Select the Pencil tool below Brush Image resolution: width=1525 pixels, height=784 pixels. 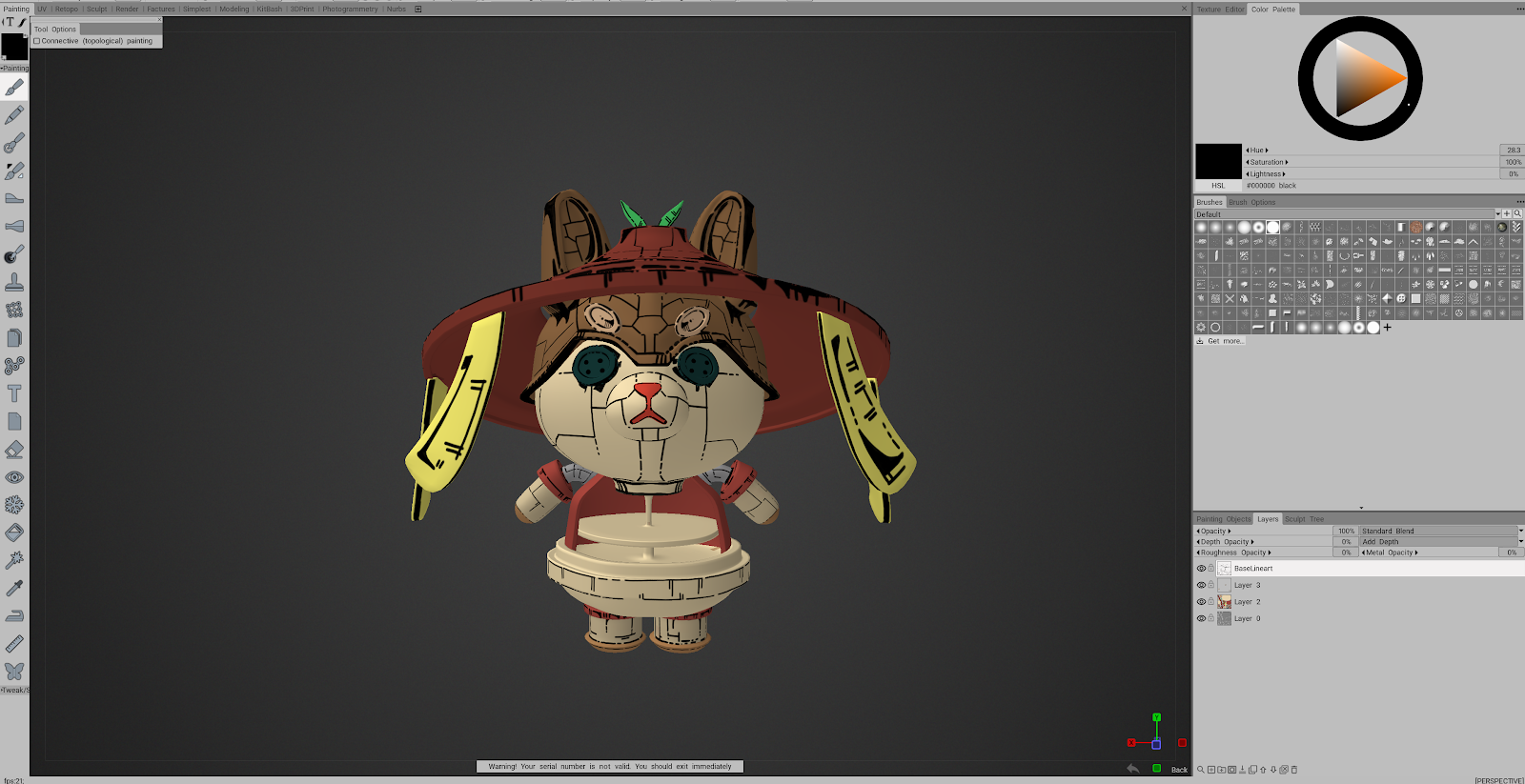point(14,115)
